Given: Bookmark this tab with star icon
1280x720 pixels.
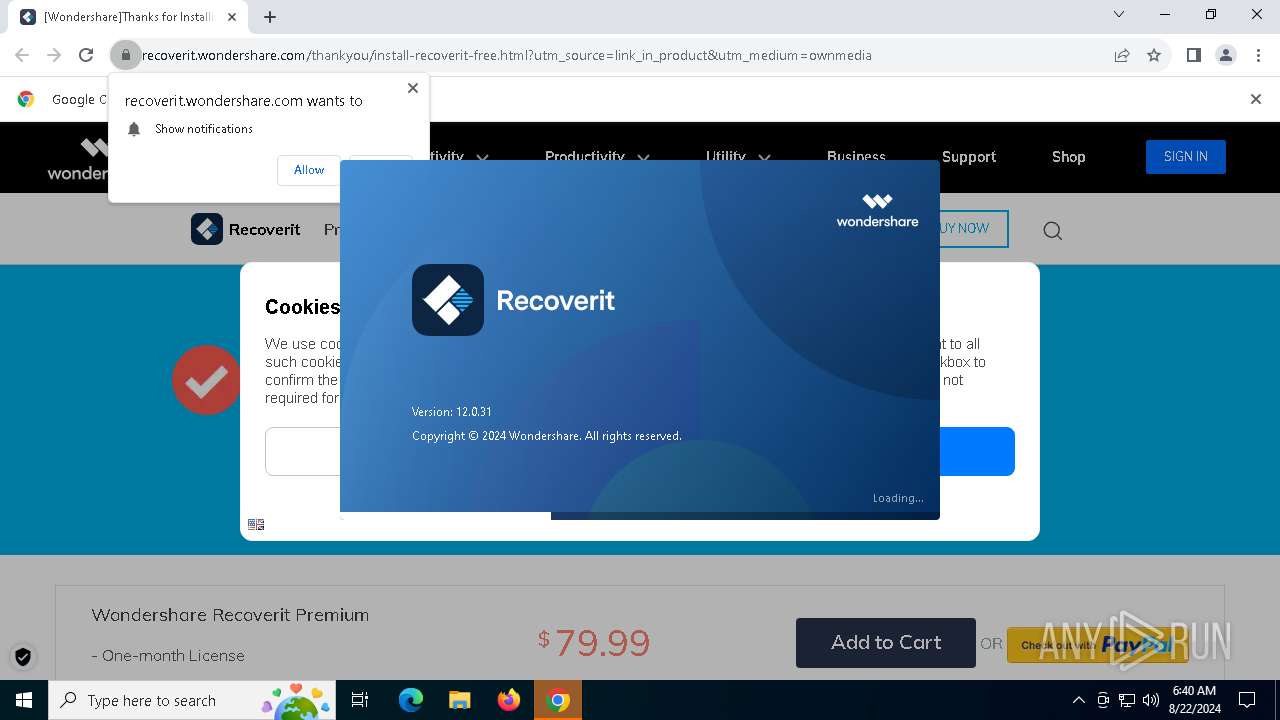Looking at the screenshot, I should pyautogui.click(x=1154, y=55).
